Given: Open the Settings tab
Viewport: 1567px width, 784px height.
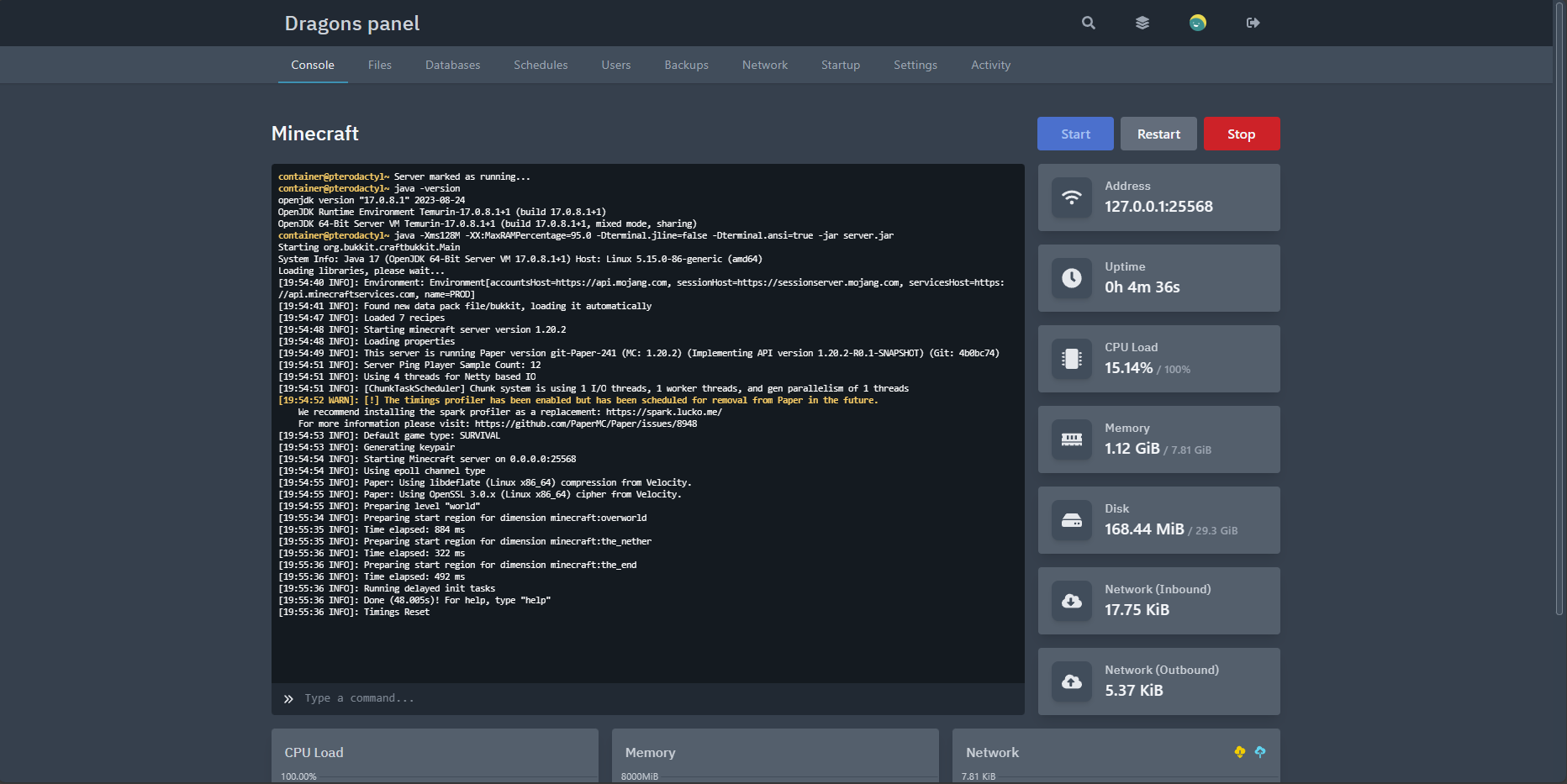Looking at the screenshot, I should (x=915, y=65).
